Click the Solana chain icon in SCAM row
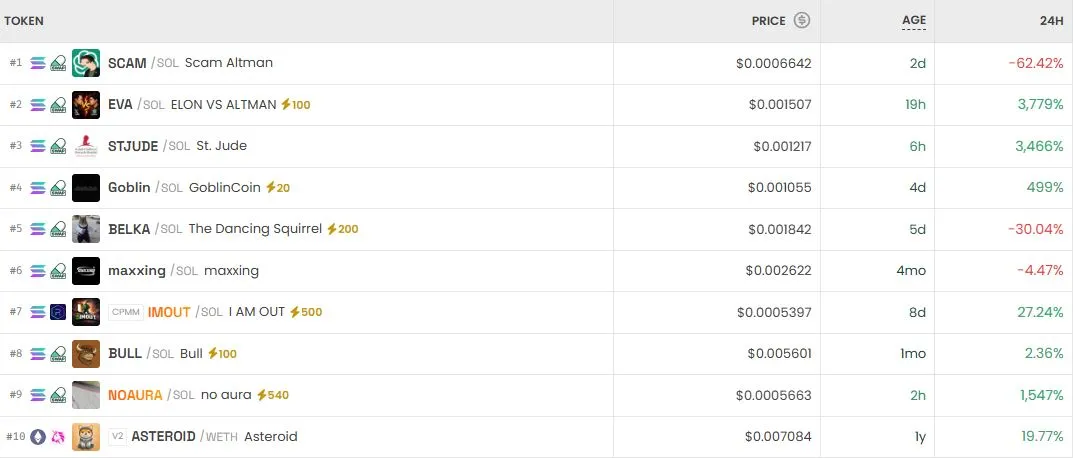This screenshot has height=458, width=1073. (38, 63)
